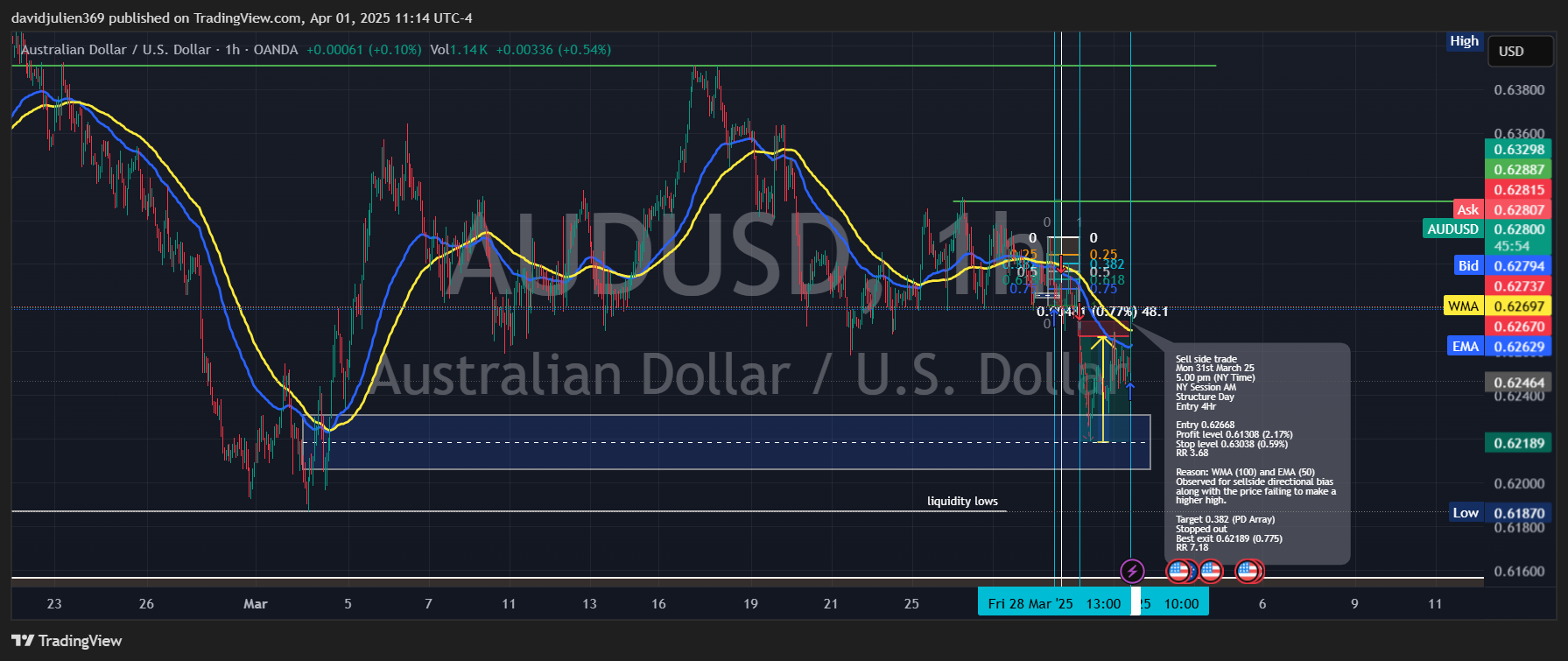Click the Stopped out note line
This screenshot has width=1568, height=661.
pos(1201,529)
